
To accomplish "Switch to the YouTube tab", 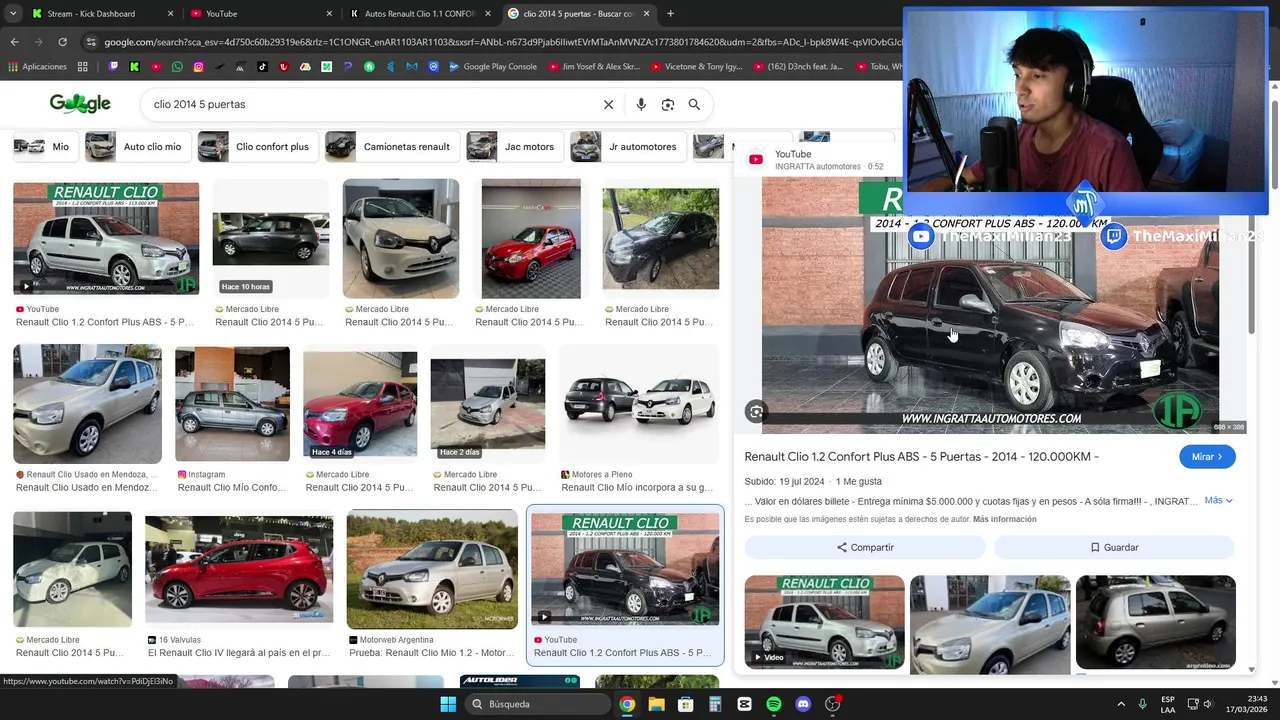I will pyautogui.click(x=262, y=14).
